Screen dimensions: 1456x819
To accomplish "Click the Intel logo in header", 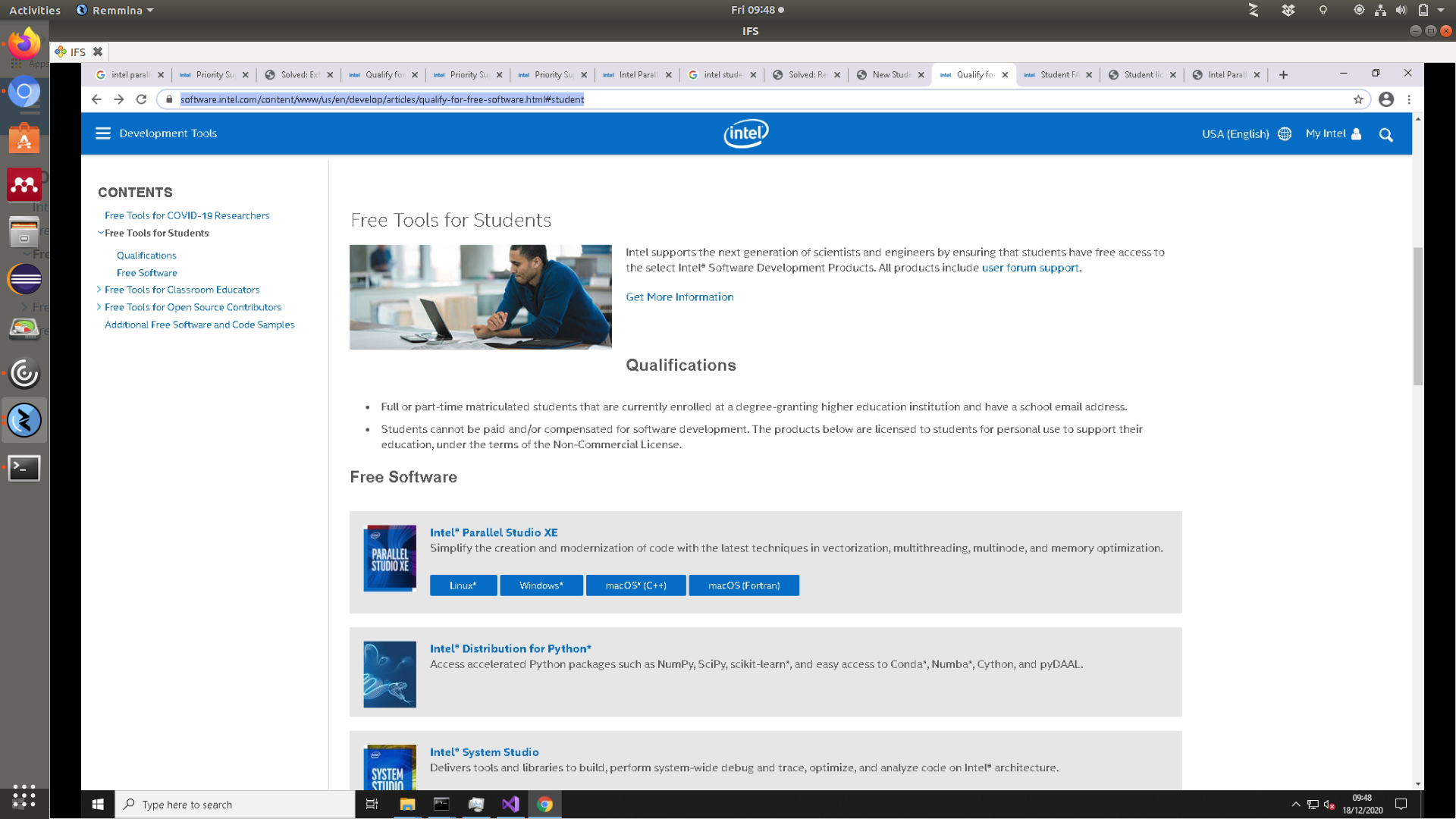I will pos(746,133).
